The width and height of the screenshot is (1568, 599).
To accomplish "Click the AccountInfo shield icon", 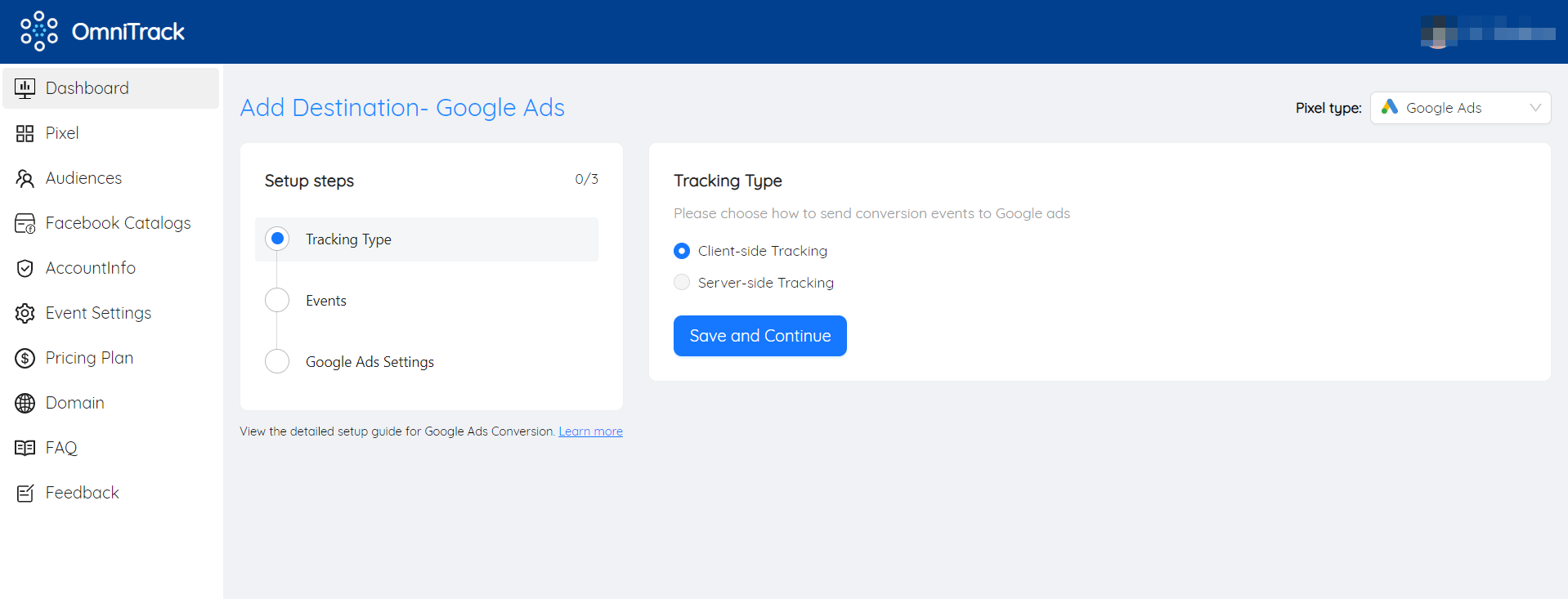I will coord(25,268).
